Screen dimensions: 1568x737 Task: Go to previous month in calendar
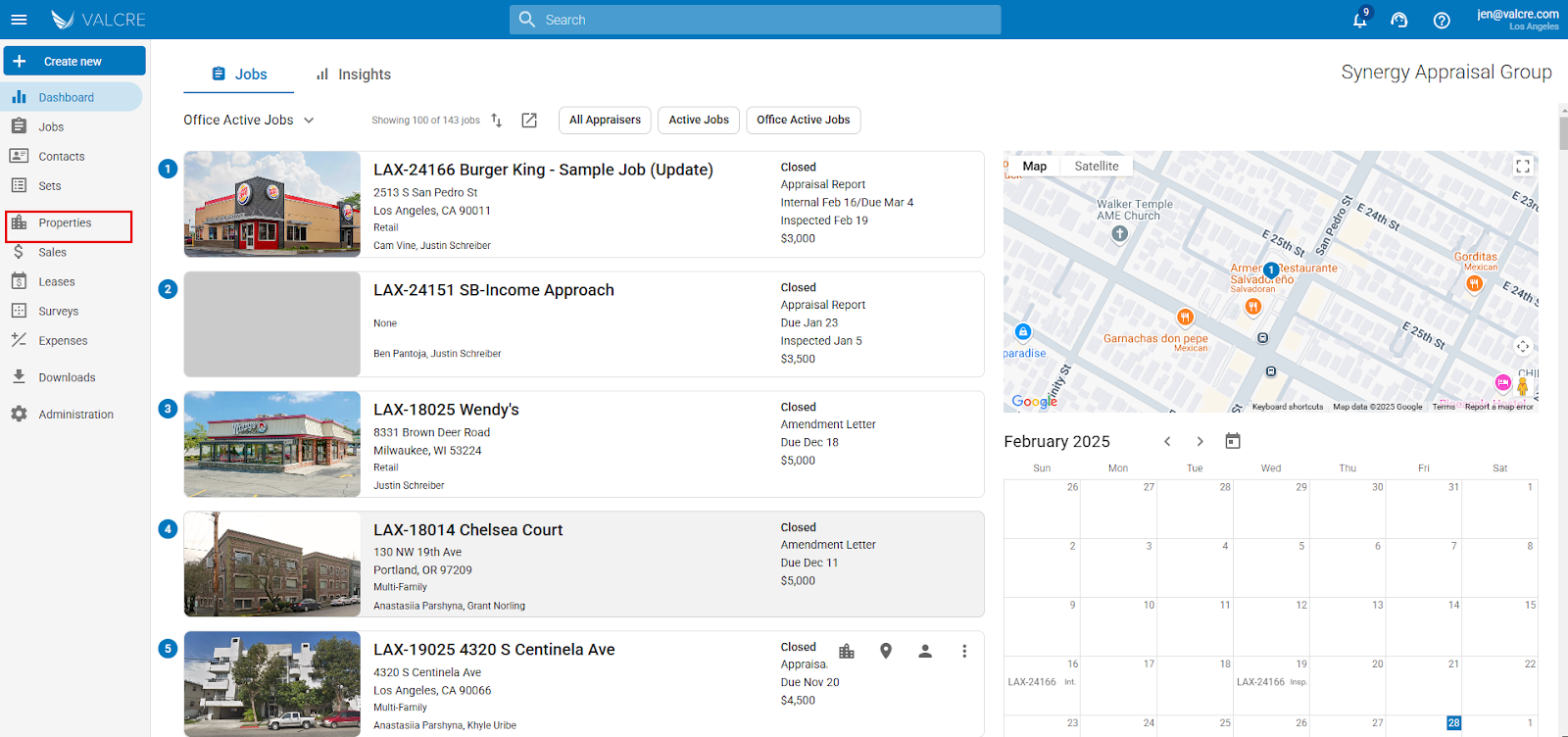pos(1167,442)
